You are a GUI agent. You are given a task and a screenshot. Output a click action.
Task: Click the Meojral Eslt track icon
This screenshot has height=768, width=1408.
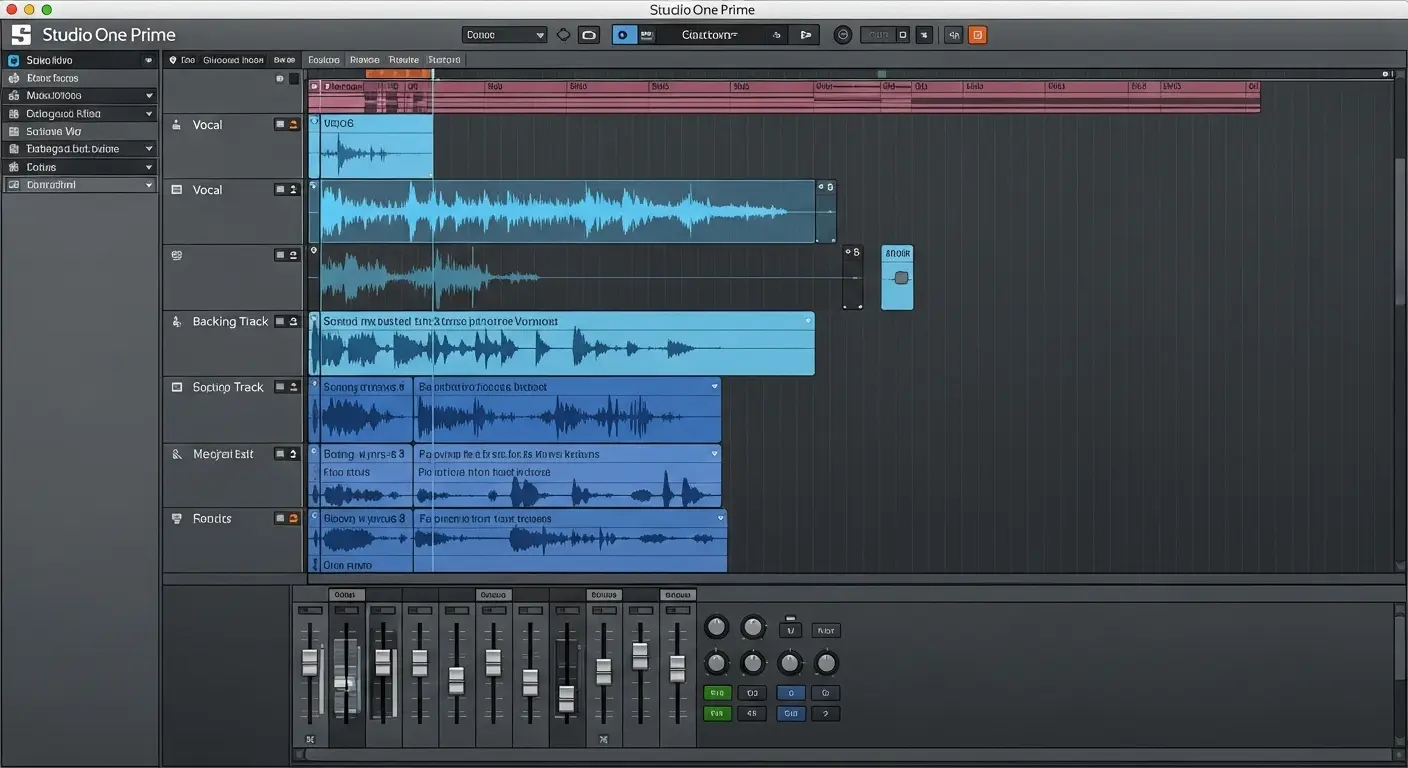(177, 454)
